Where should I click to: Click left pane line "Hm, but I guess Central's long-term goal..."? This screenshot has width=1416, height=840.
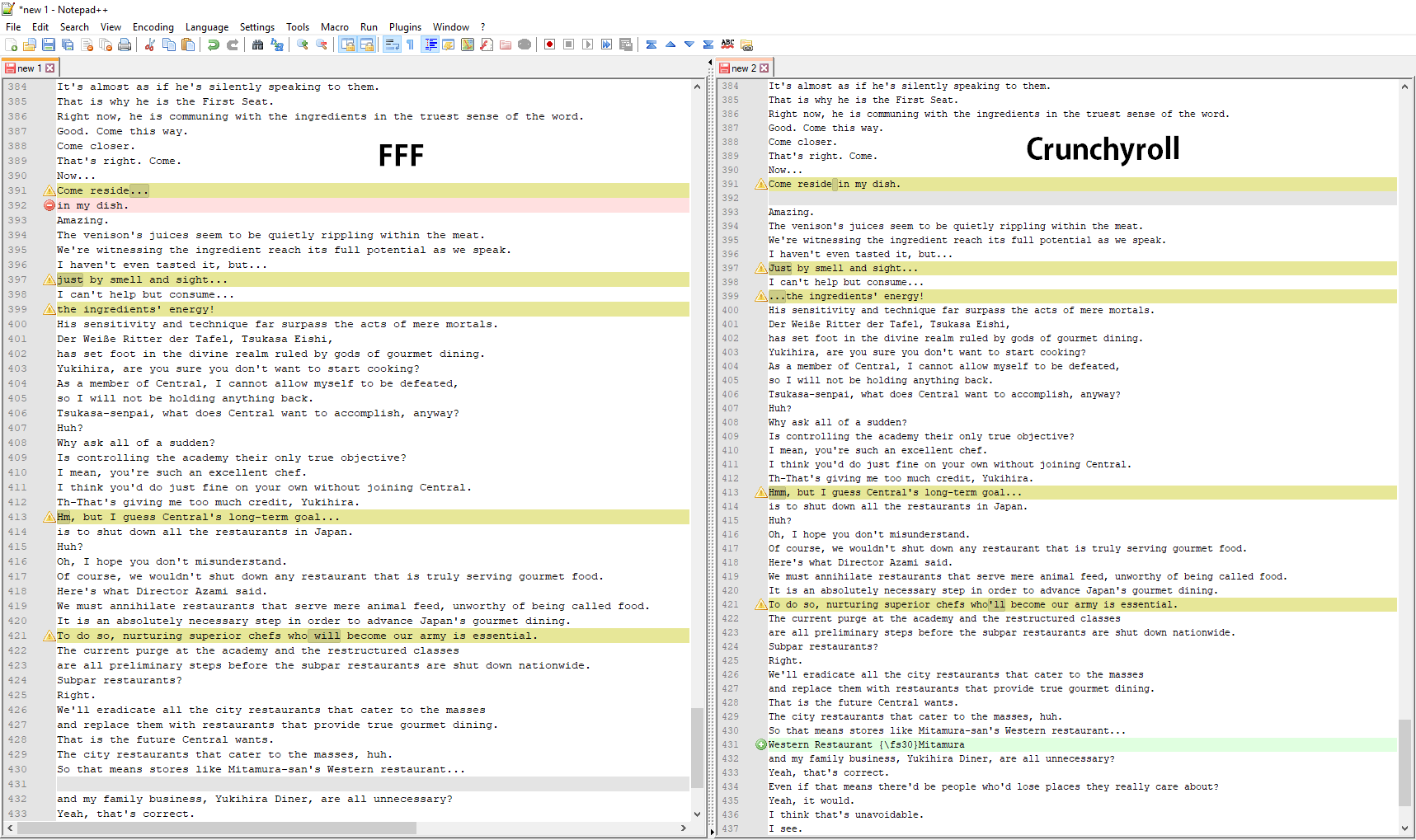(x=373, y=517)
